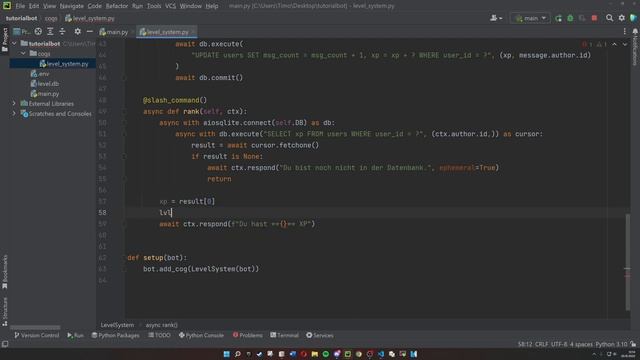The image size is (640, 360).
Task: Click the PyCharm logo icon in title bar
Action: (7, 6)
